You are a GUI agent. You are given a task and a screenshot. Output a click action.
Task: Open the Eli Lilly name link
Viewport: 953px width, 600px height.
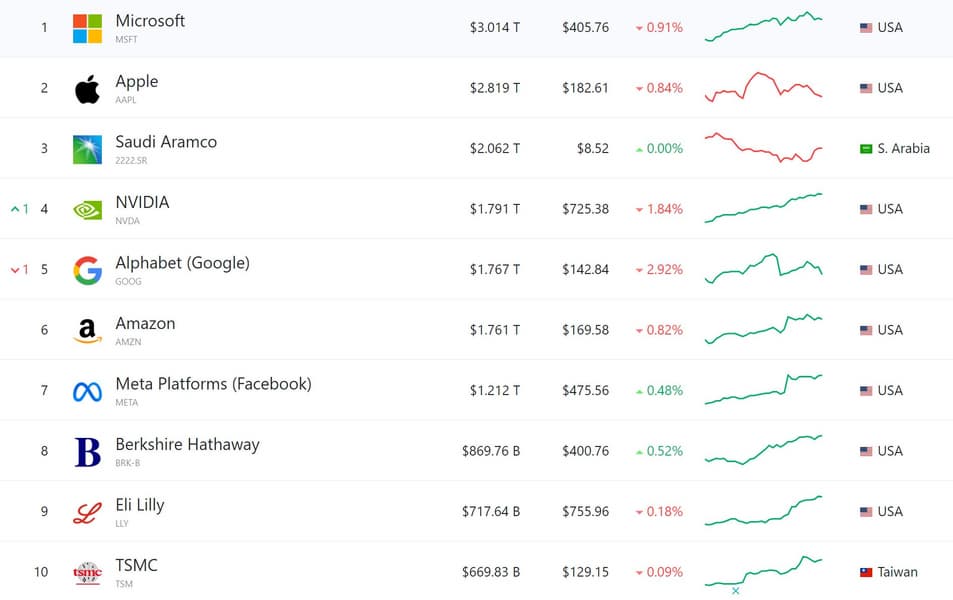[x=139, y=505]
